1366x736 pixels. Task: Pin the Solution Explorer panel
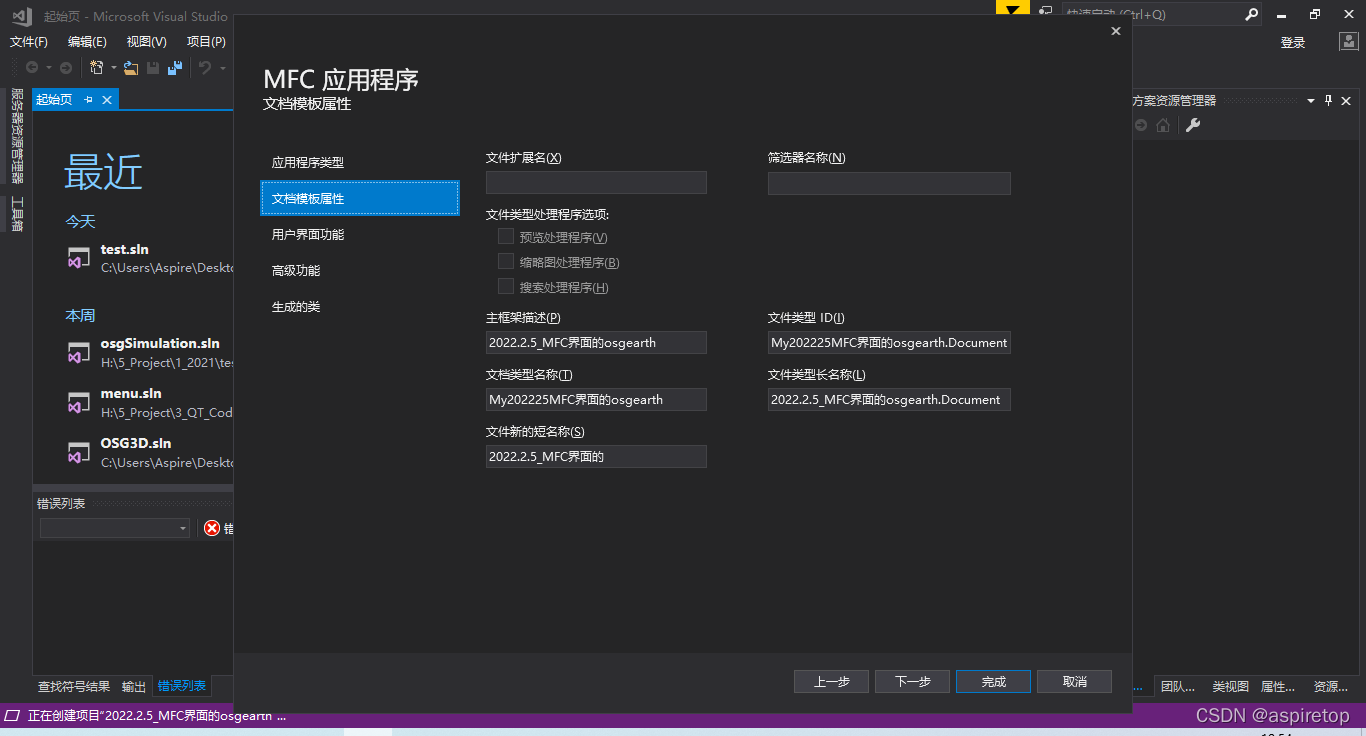(x=1329, y=100)
